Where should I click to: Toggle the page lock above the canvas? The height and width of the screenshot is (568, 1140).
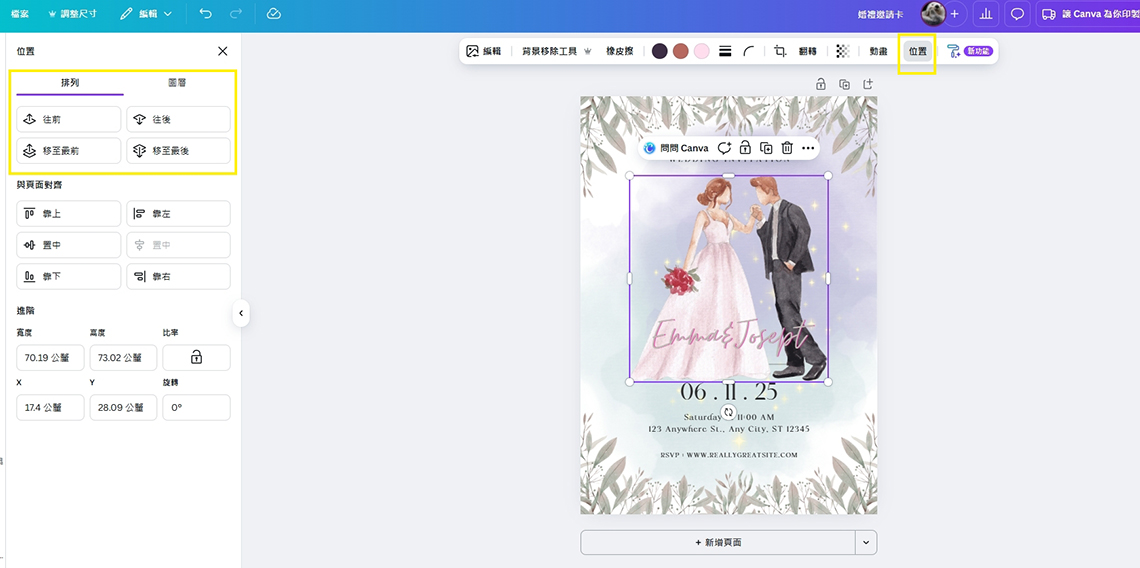(821, 84)
